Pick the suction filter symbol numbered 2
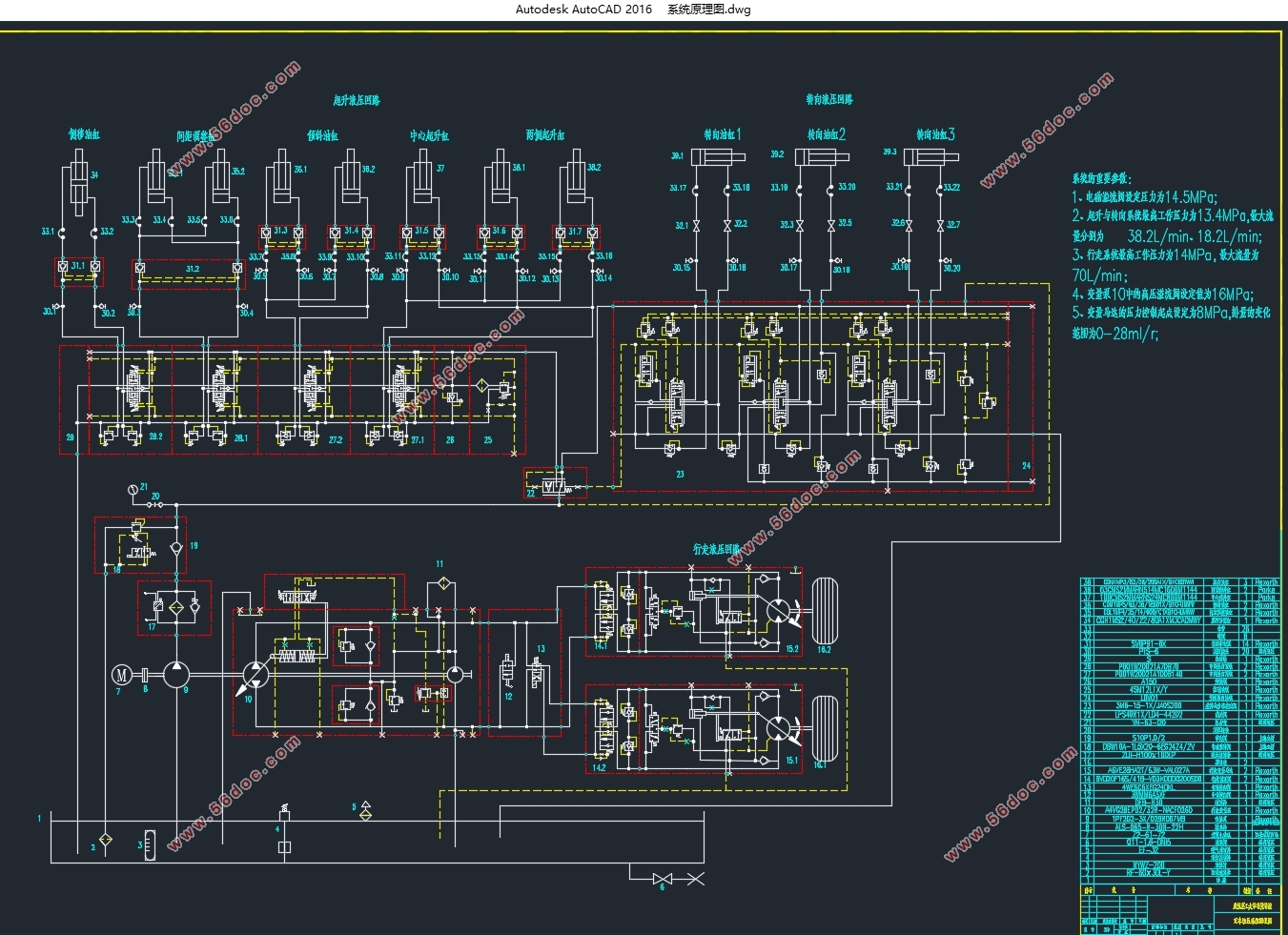 point(105,839)
